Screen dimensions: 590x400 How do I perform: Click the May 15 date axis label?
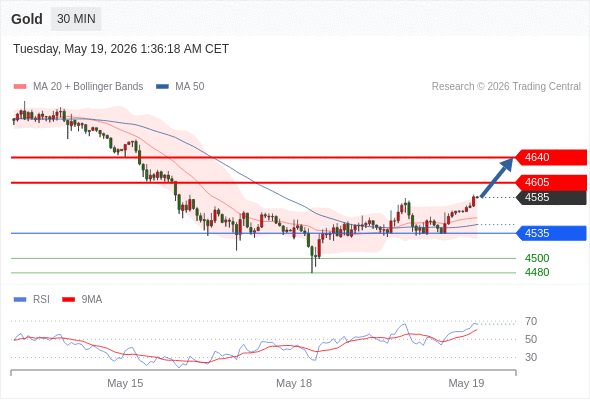point(125,383)
